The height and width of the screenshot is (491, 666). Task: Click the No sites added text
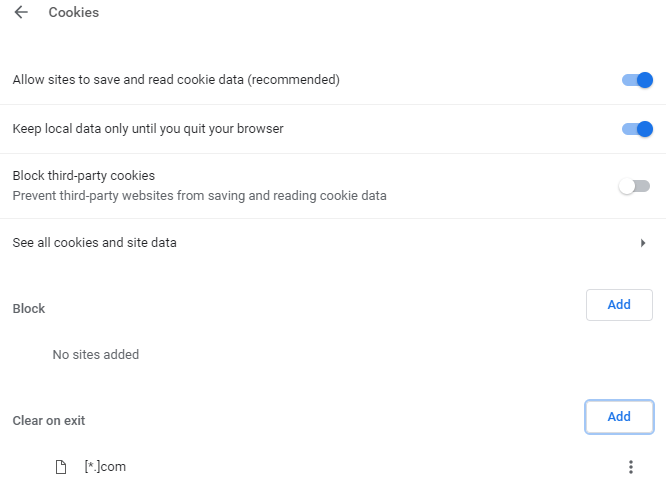[96, 354]
